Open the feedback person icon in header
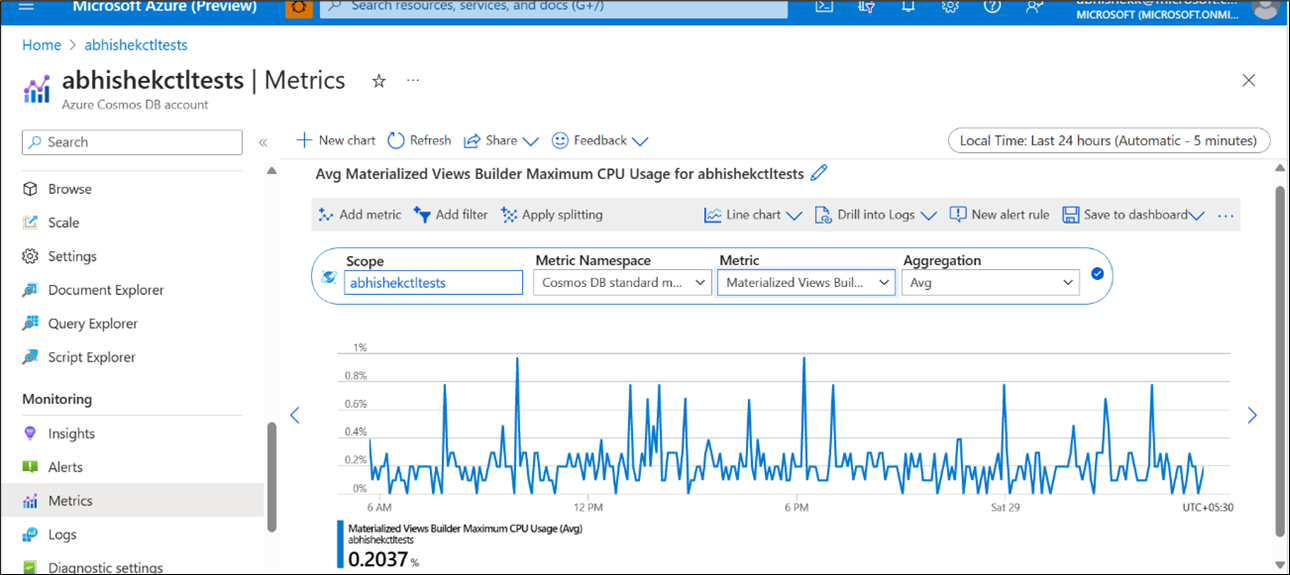This screenshot has height=575, width=1290. coord(1034,7)
